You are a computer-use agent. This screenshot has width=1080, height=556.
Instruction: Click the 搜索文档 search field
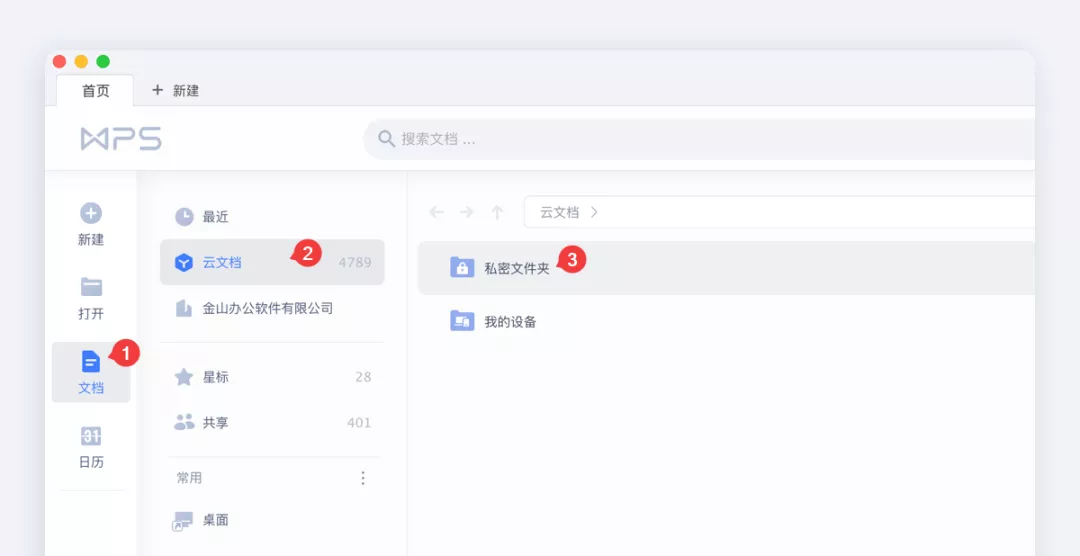click(699, 139)
